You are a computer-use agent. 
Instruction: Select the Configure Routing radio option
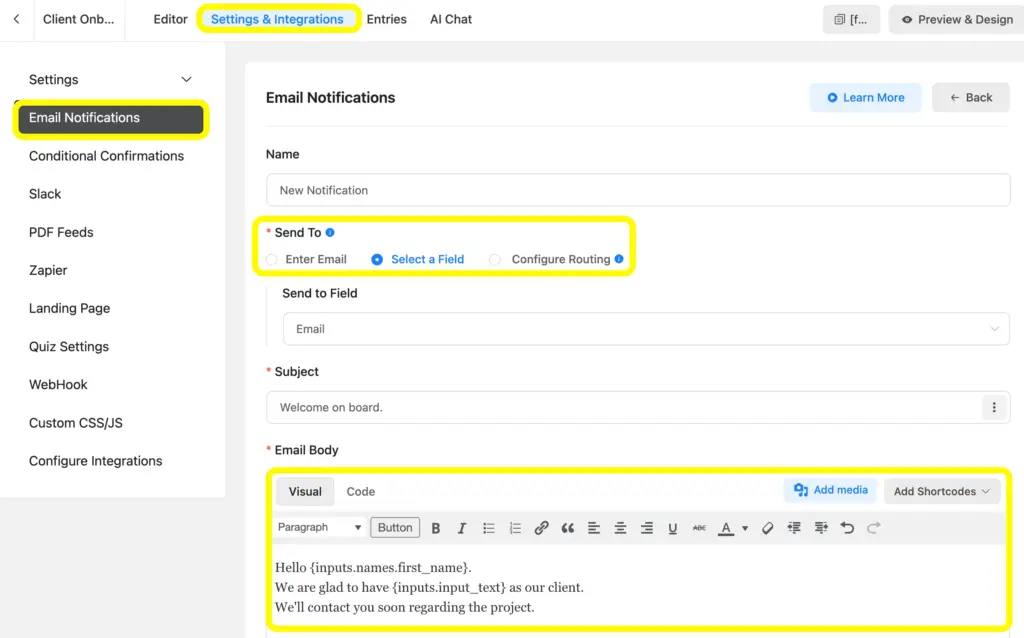coord(495,259)
